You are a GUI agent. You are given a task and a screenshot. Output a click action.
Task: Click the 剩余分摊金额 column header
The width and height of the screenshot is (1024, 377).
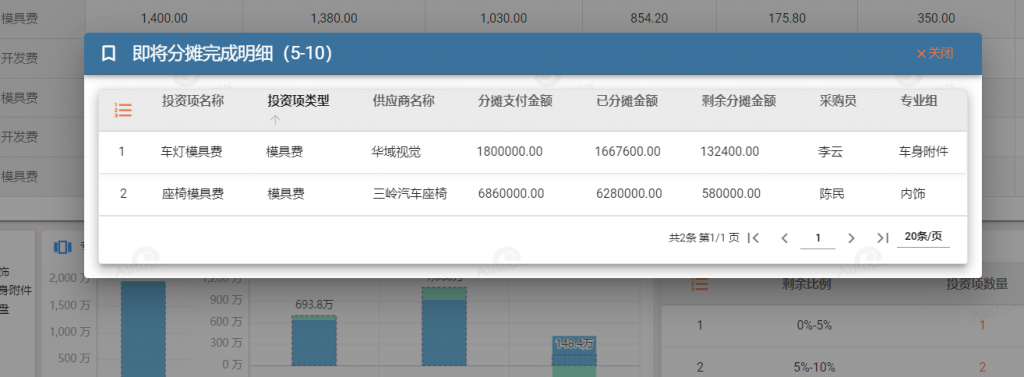point(739,101)
